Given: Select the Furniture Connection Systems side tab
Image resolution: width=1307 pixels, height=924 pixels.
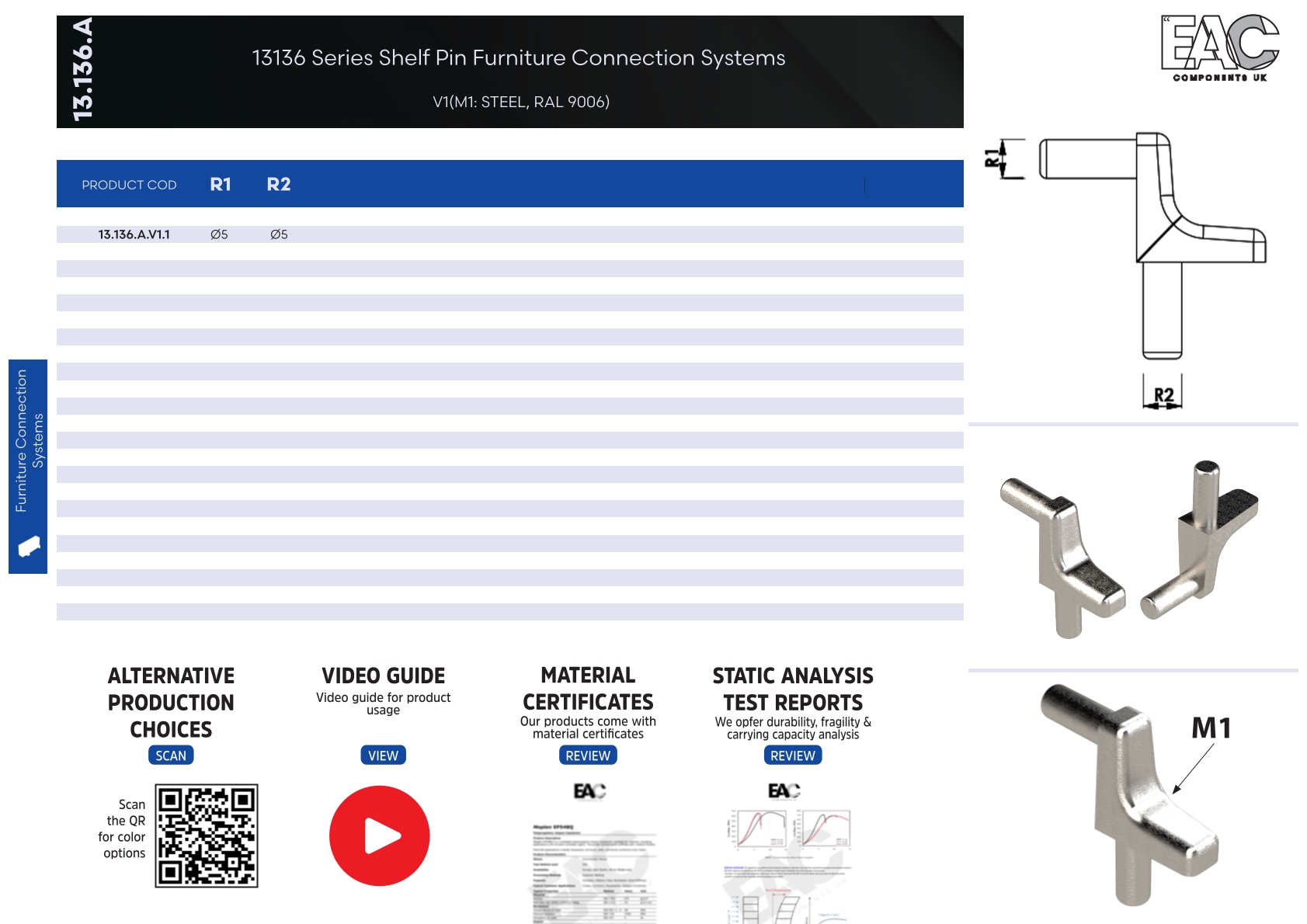Looking at the screenshot, I should point(28,466).
